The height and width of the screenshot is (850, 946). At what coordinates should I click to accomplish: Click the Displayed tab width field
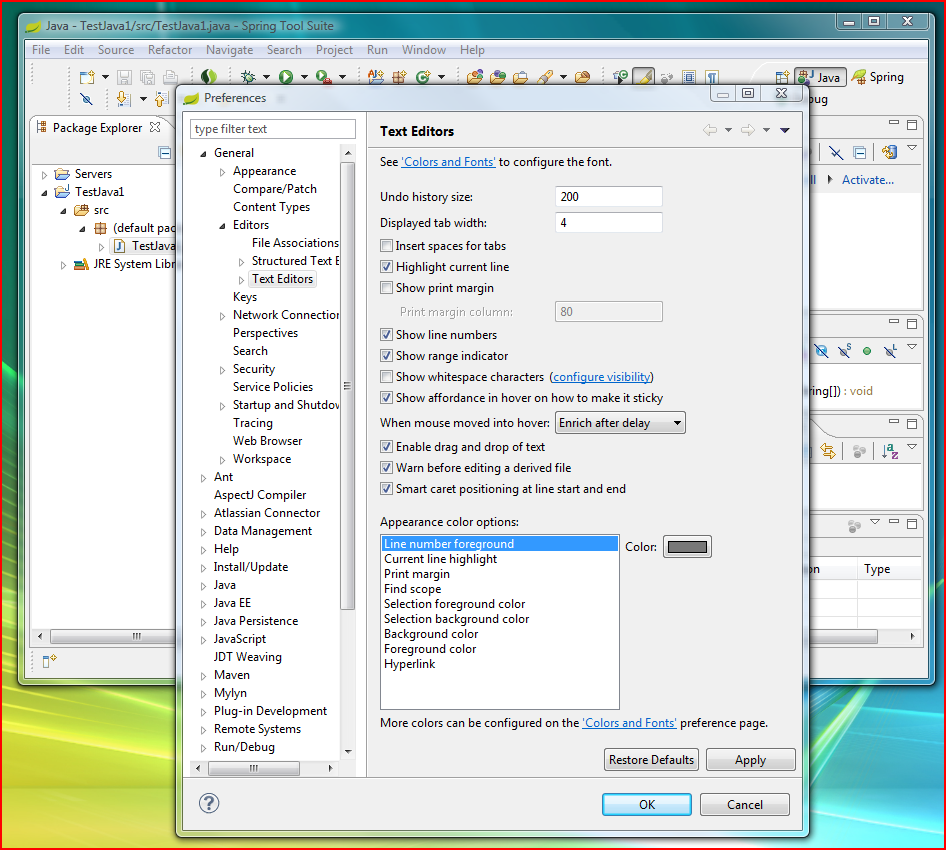coord(608,223)
